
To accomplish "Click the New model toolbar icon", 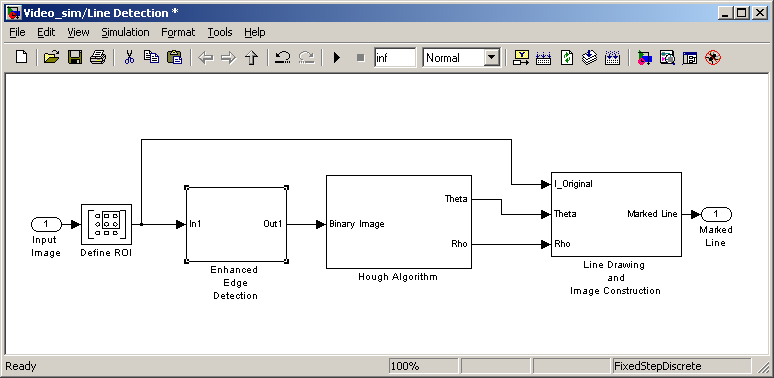I will coord(21,58).
